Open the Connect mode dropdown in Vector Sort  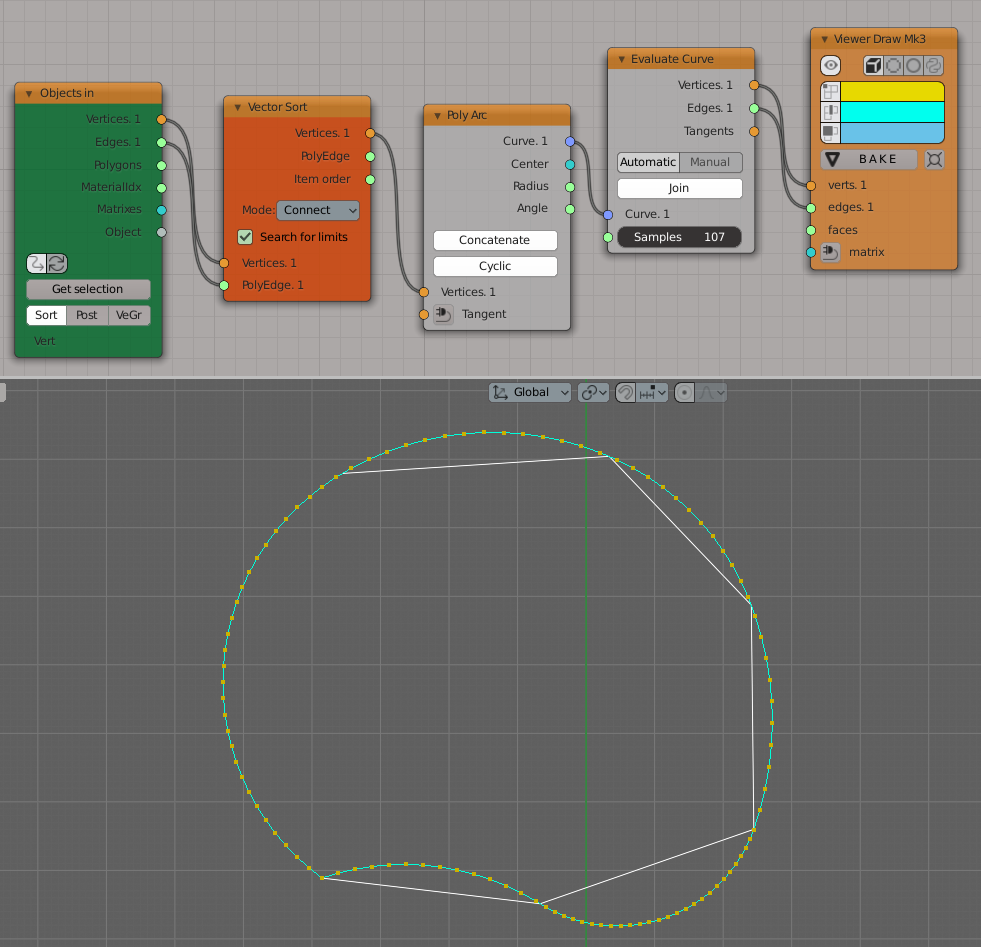pyautogui.click(x=318, y=210)
